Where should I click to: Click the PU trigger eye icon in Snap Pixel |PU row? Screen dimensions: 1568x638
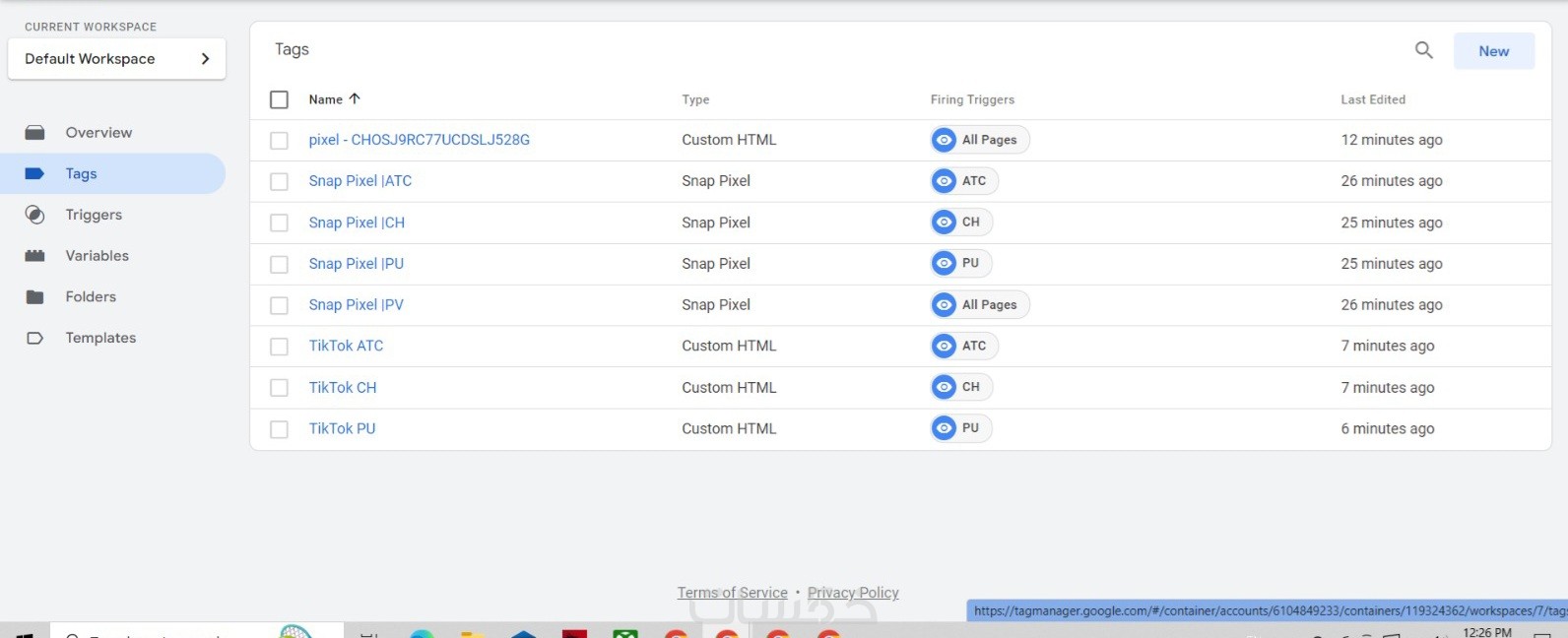click(944, 263)
